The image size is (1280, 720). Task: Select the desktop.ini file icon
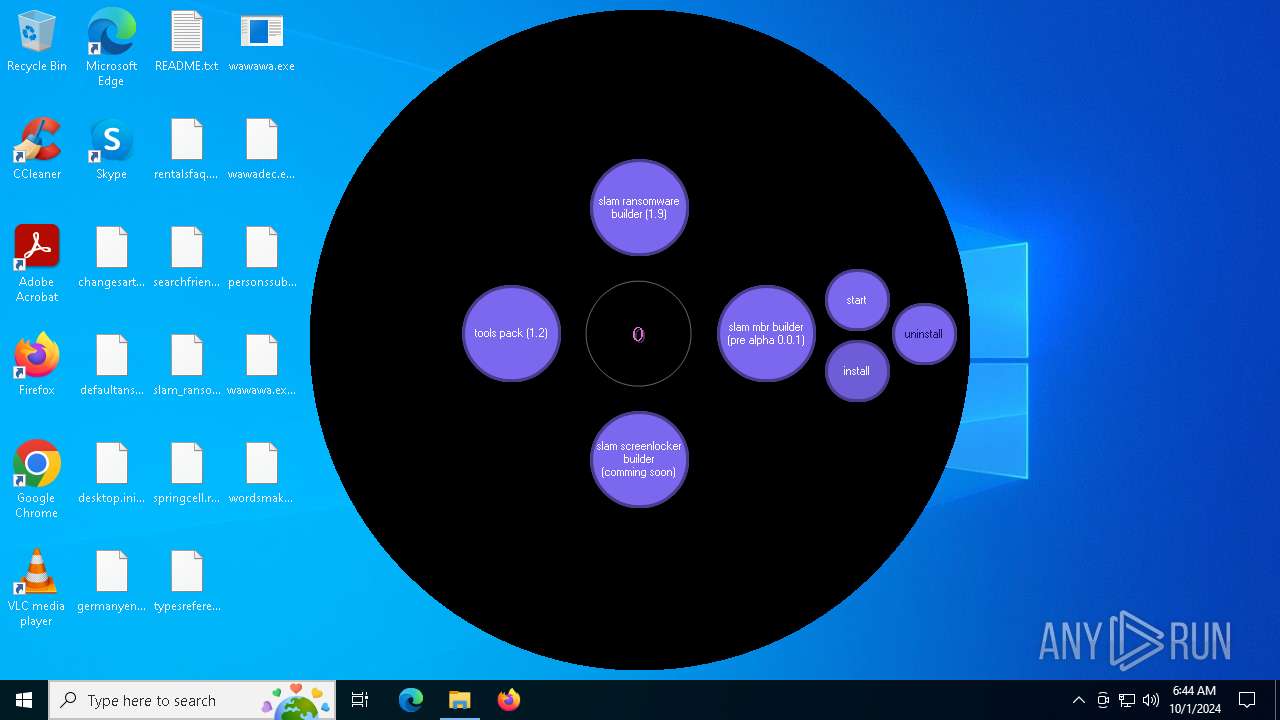[111, 474]
